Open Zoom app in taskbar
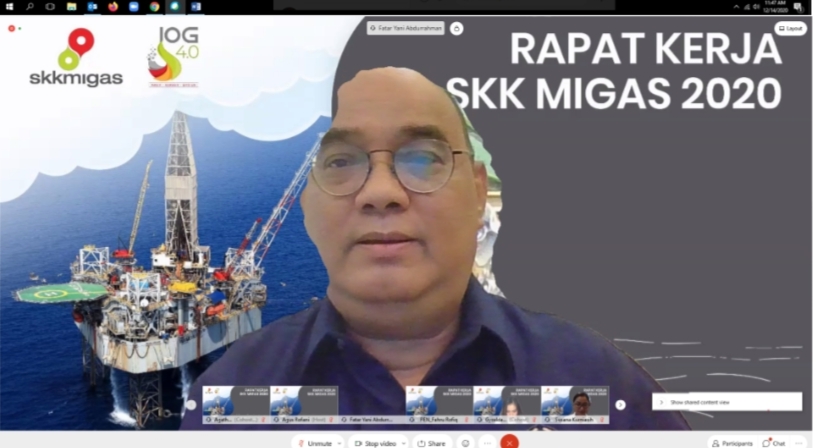The height and width of the screenshot is (448, 817). click(134, 7)
